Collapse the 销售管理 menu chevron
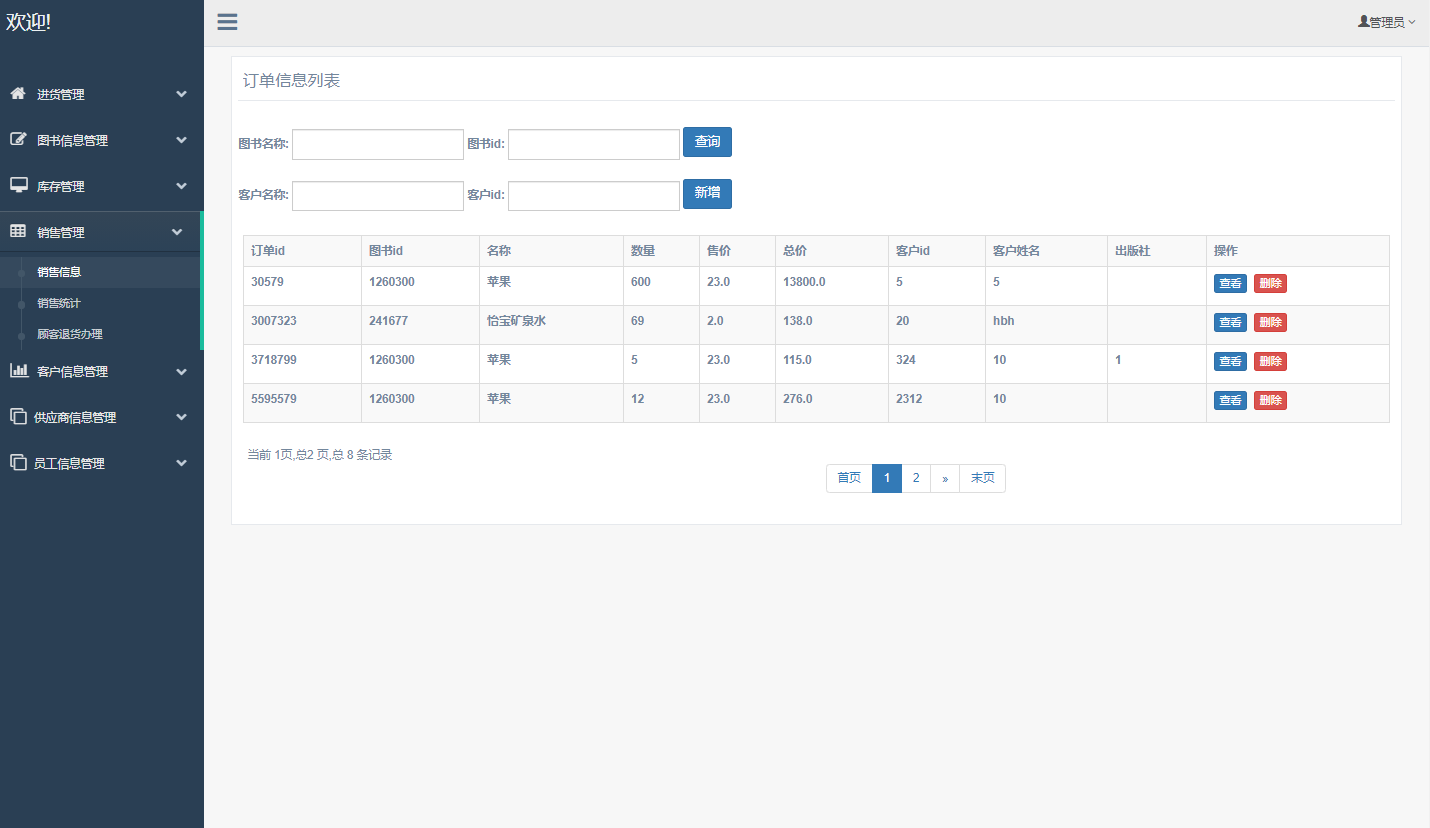Screen dimensions: 1430x828 click(177, 232)
